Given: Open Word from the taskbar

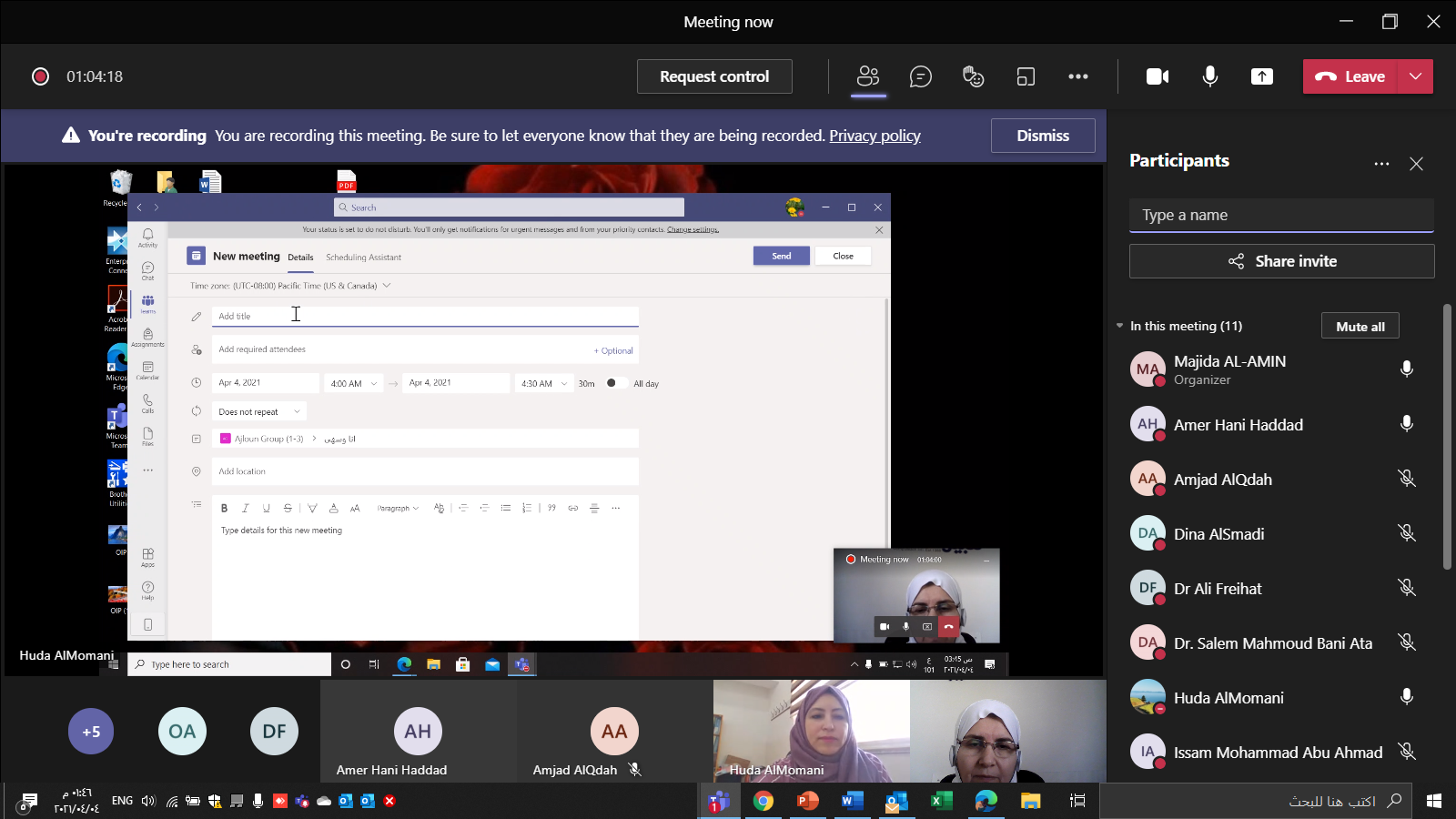Looking at the screenshot, I should [x=852, y=801].
